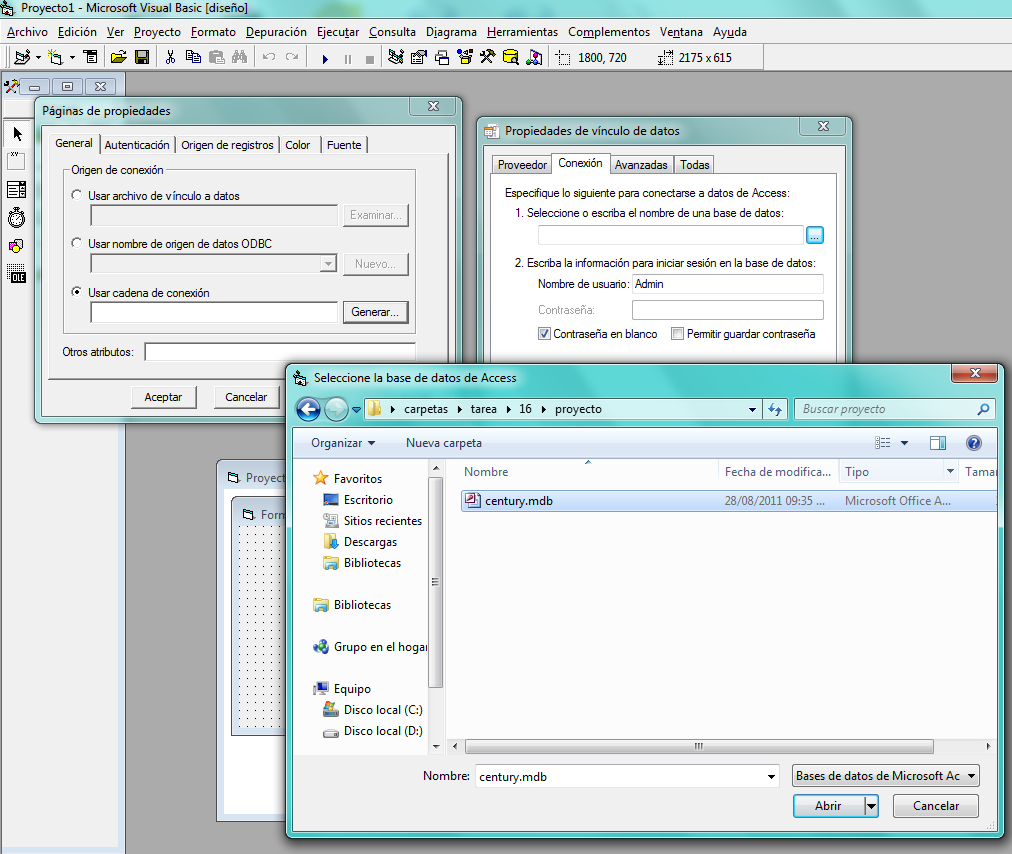Viewport: 1012px width, 854px height.
Task: Open the Menu Editor
Action: tap(92, 57)
